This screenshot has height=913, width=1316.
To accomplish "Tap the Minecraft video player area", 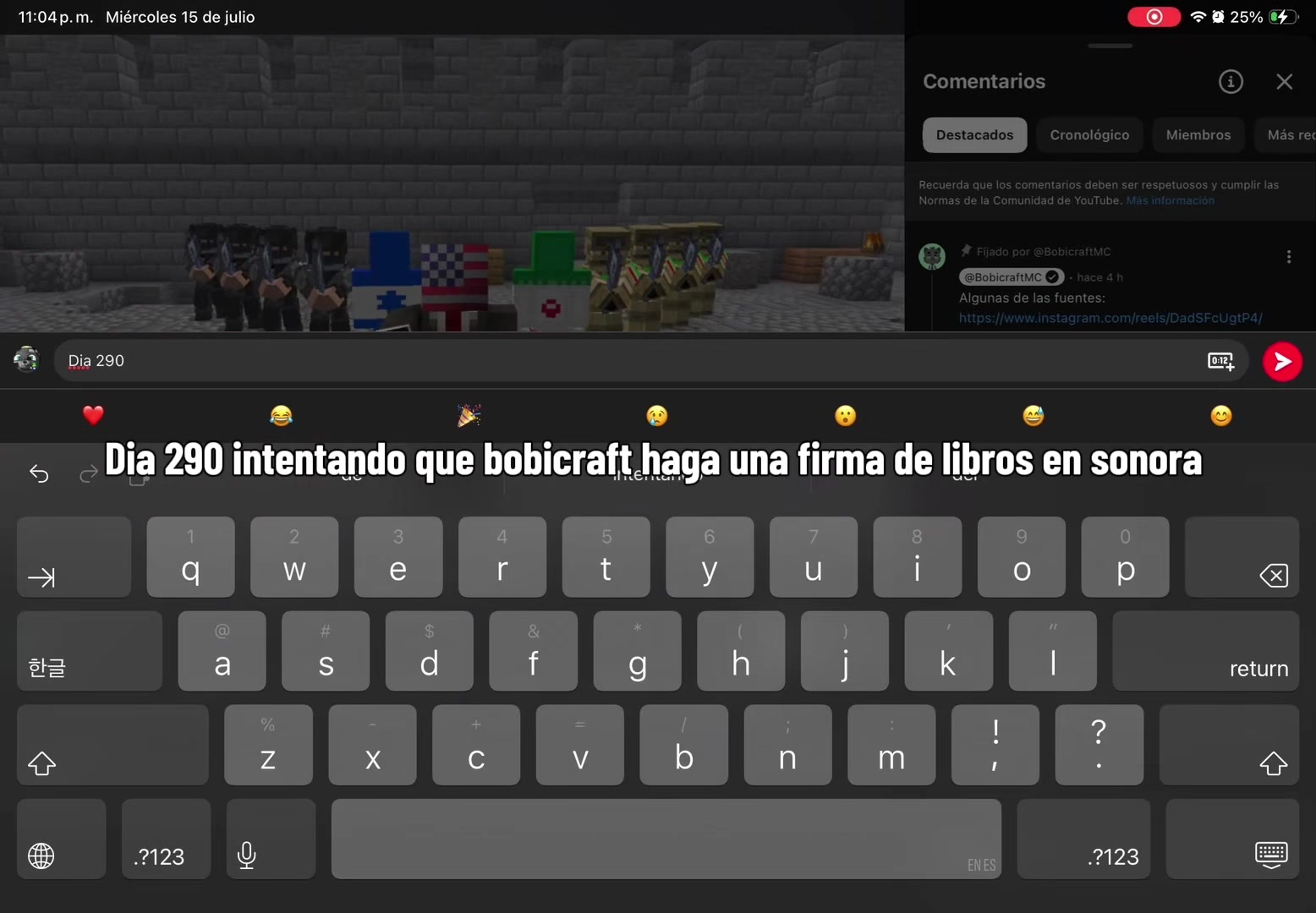I will pyautogui.click(x=452, y=183).
